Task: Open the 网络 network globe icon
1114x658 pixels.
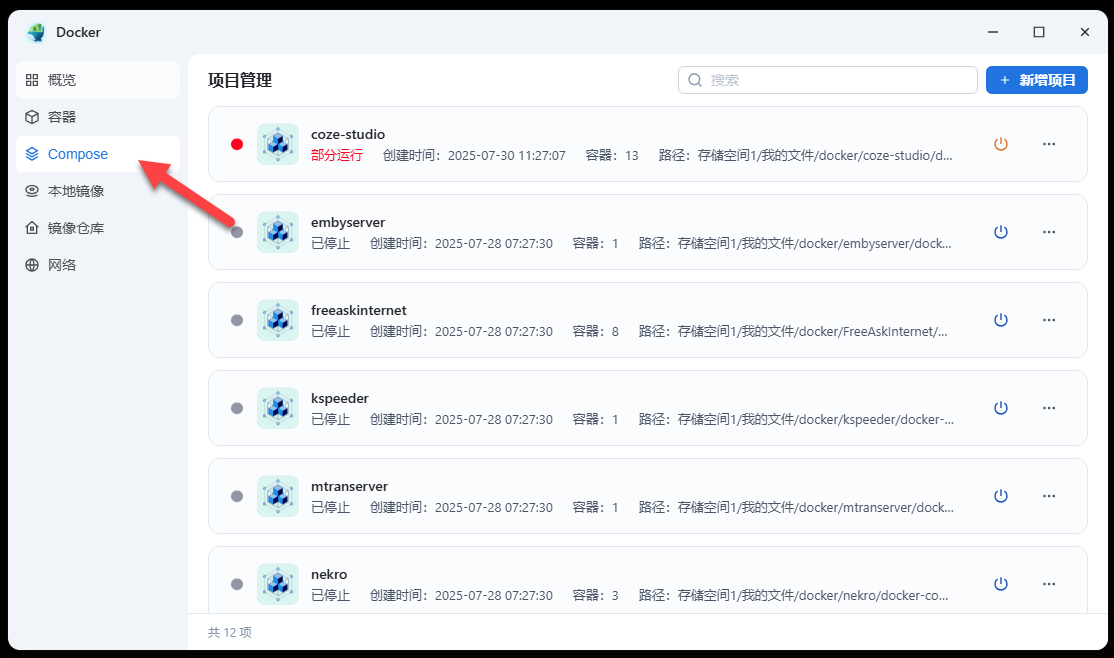Action: click(x=34, y=264)
